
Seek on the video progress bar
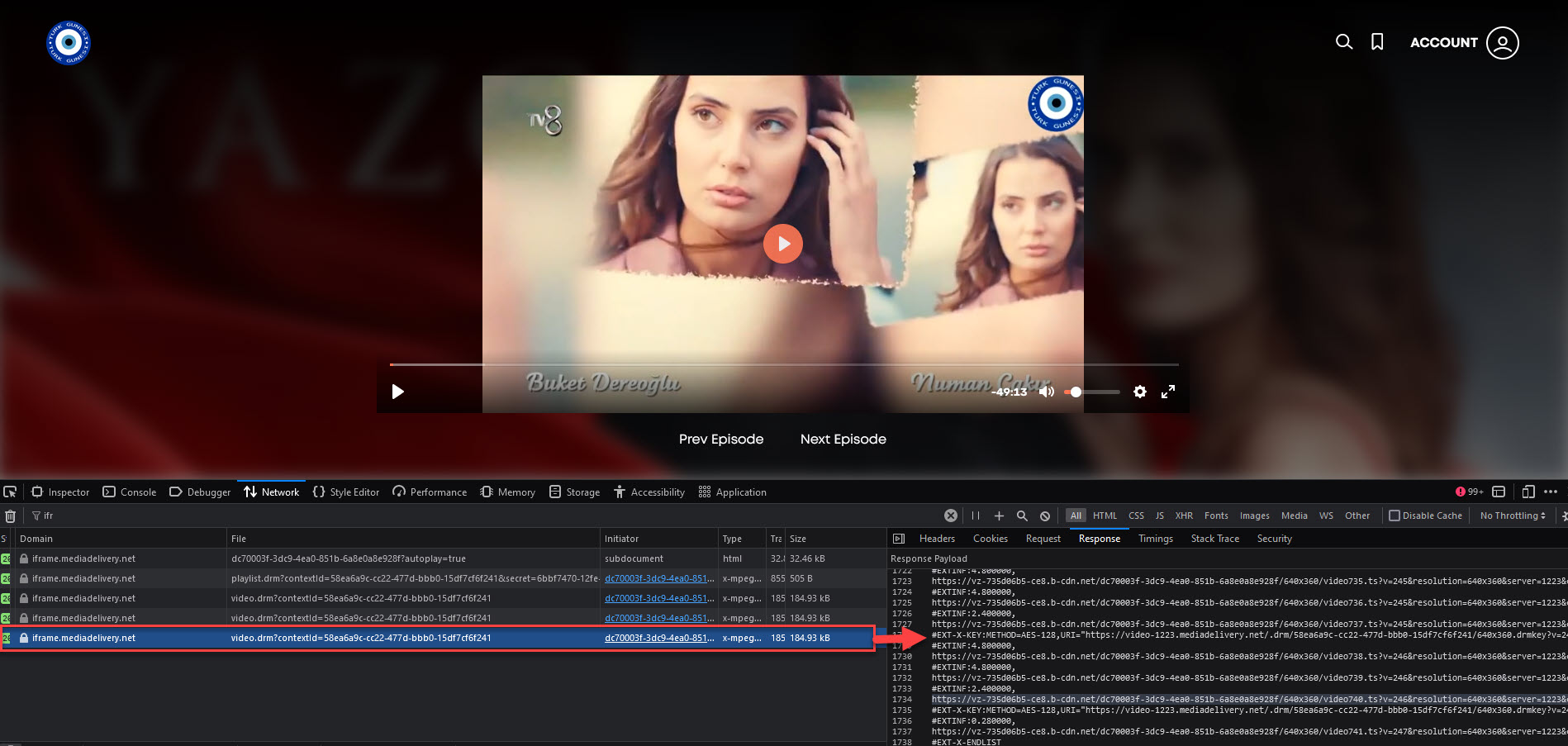point(784,364)
